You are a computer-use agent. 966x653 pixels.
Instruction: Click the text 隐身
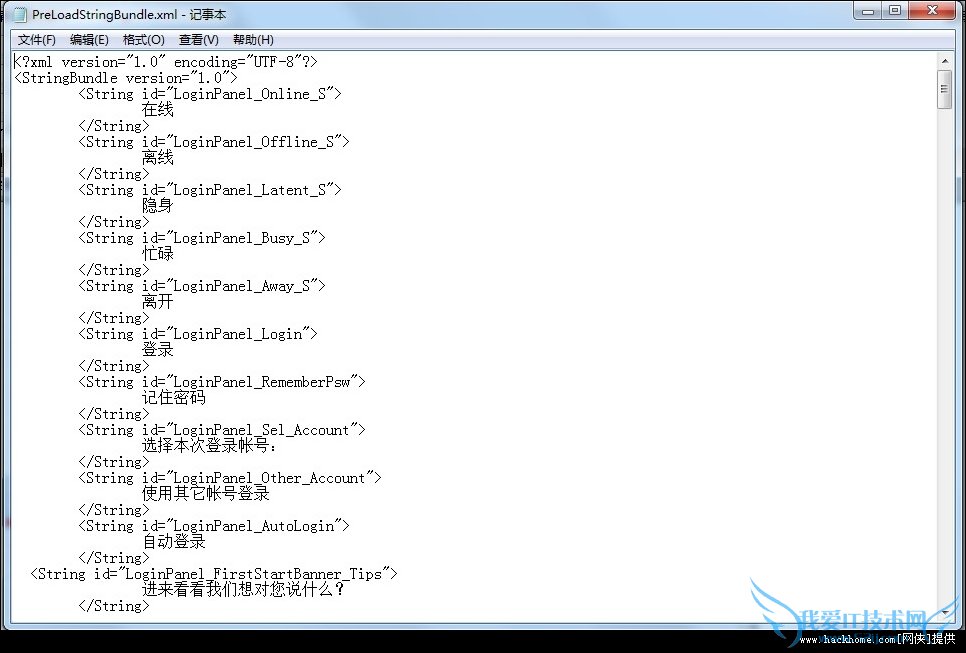pyautogui.click(x=158, y=206)
